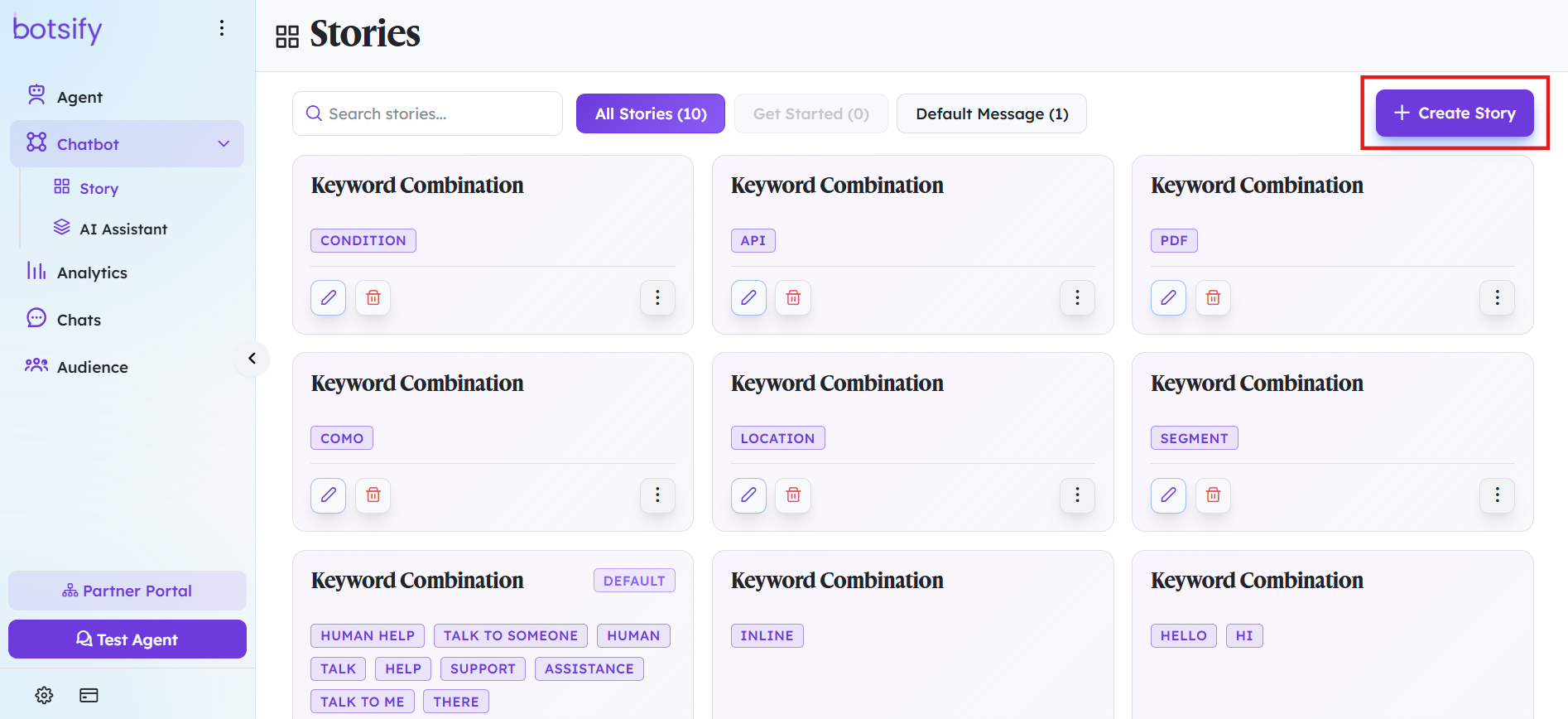Edit the LOCATION story with pencil icon
Screen dimensions: 1568x719
tap(748, 495)
